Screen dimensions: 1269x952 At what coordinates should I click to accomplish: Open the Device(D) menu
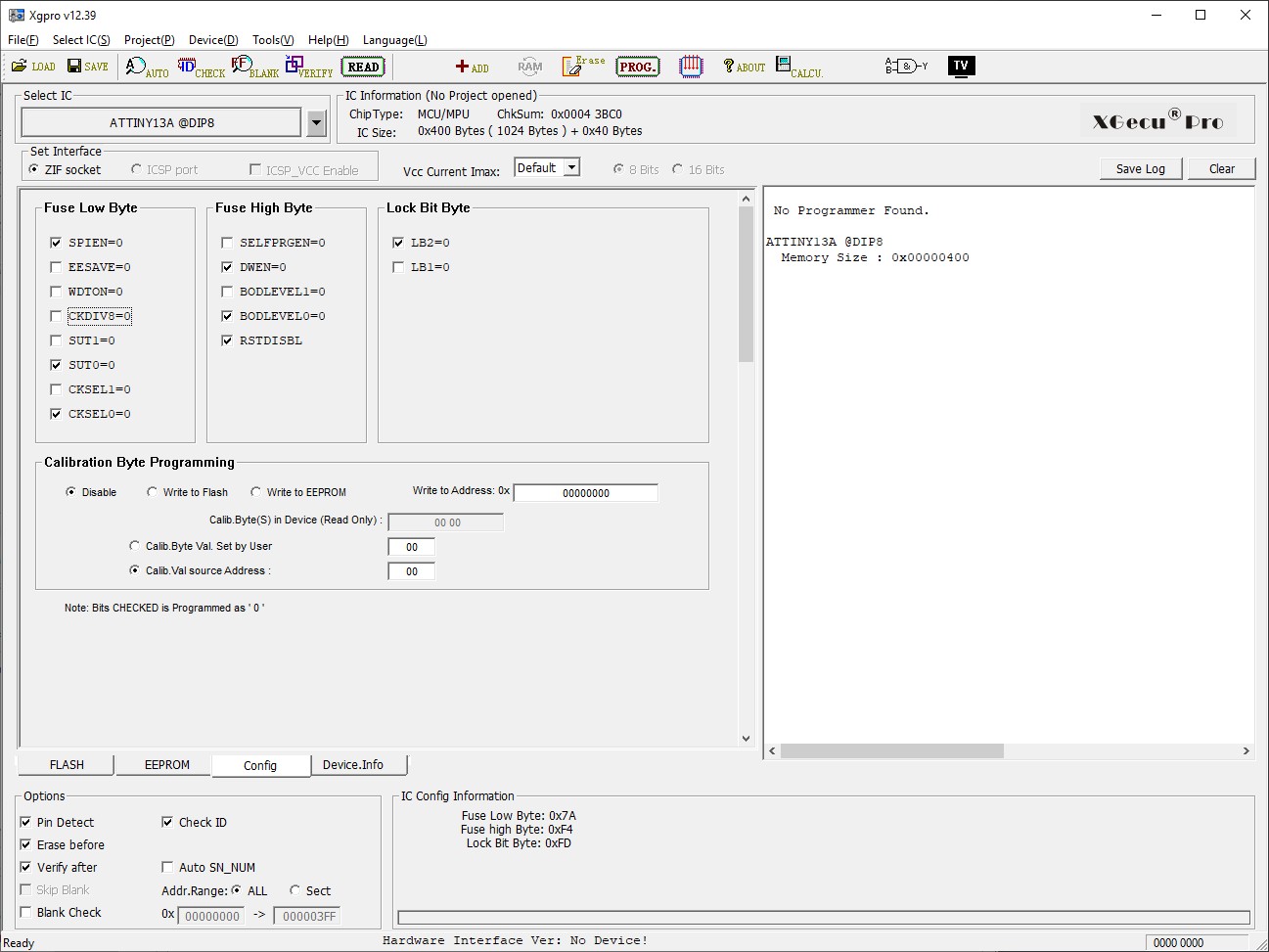(x=212, y=40)
